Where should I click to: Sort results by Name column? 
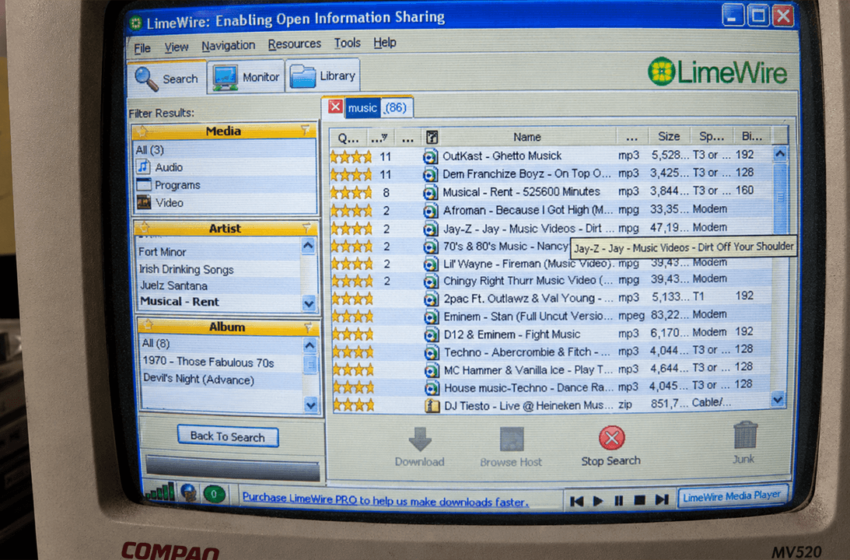[527, 137]
